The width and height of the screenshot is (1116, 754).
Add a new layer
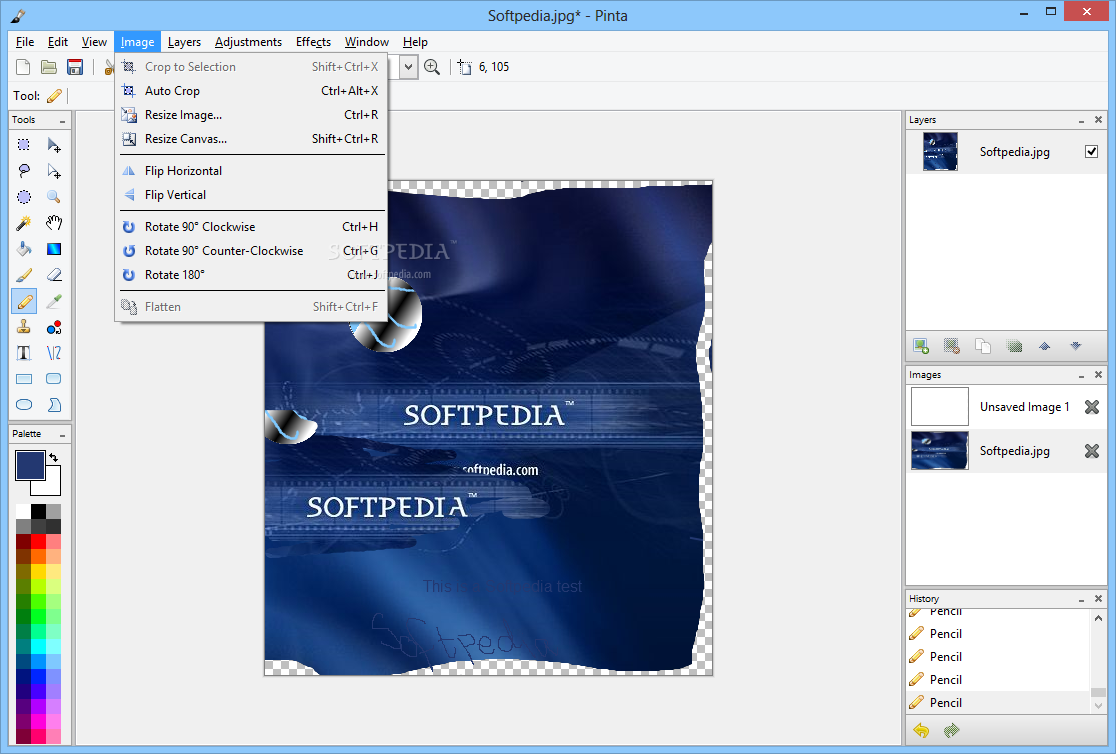pyautogui.click(x=921, y=346)
